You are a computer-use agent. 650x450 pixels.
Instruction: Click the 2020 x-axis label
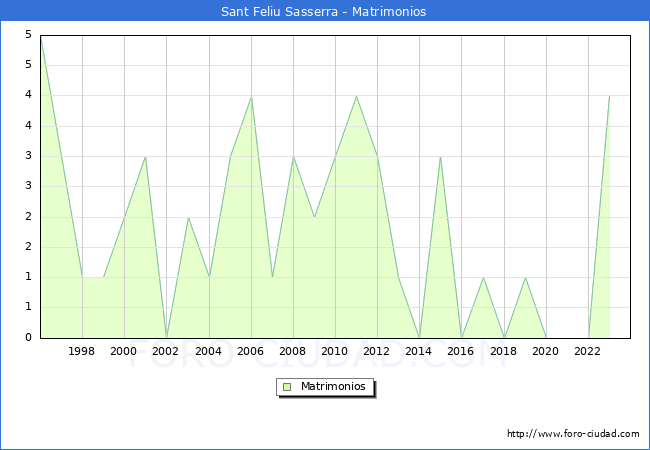pyautogui.click(x=546, y=351)
